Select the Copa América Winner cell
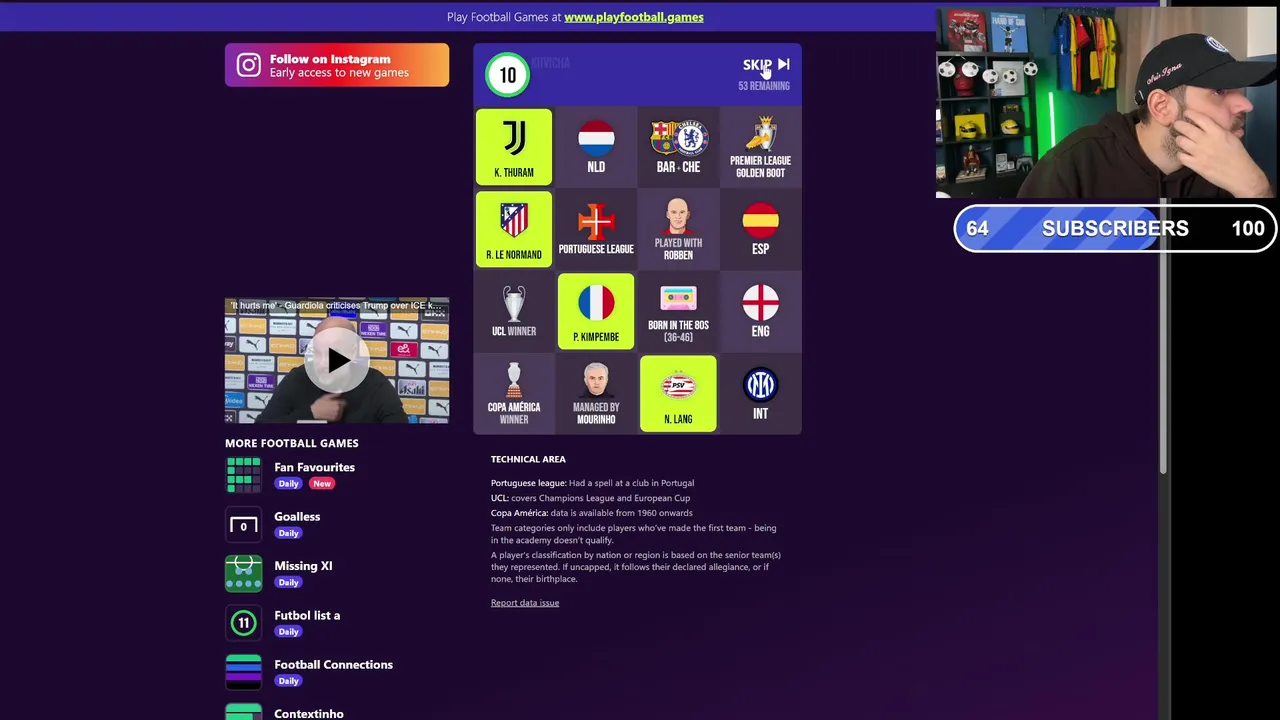Image resolution: width=1280 pixels, height=720 pixels. [x=514, y=393]
